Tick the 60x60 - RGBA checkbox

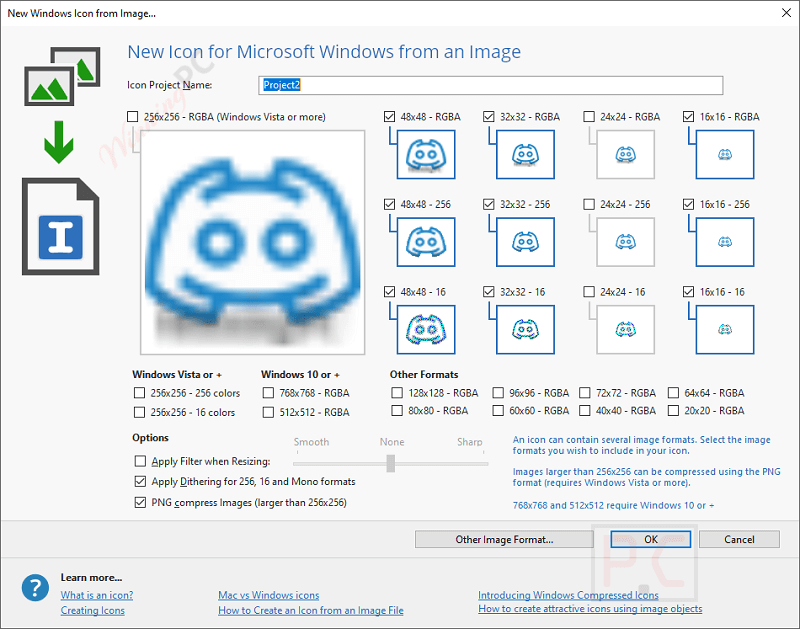498,411
